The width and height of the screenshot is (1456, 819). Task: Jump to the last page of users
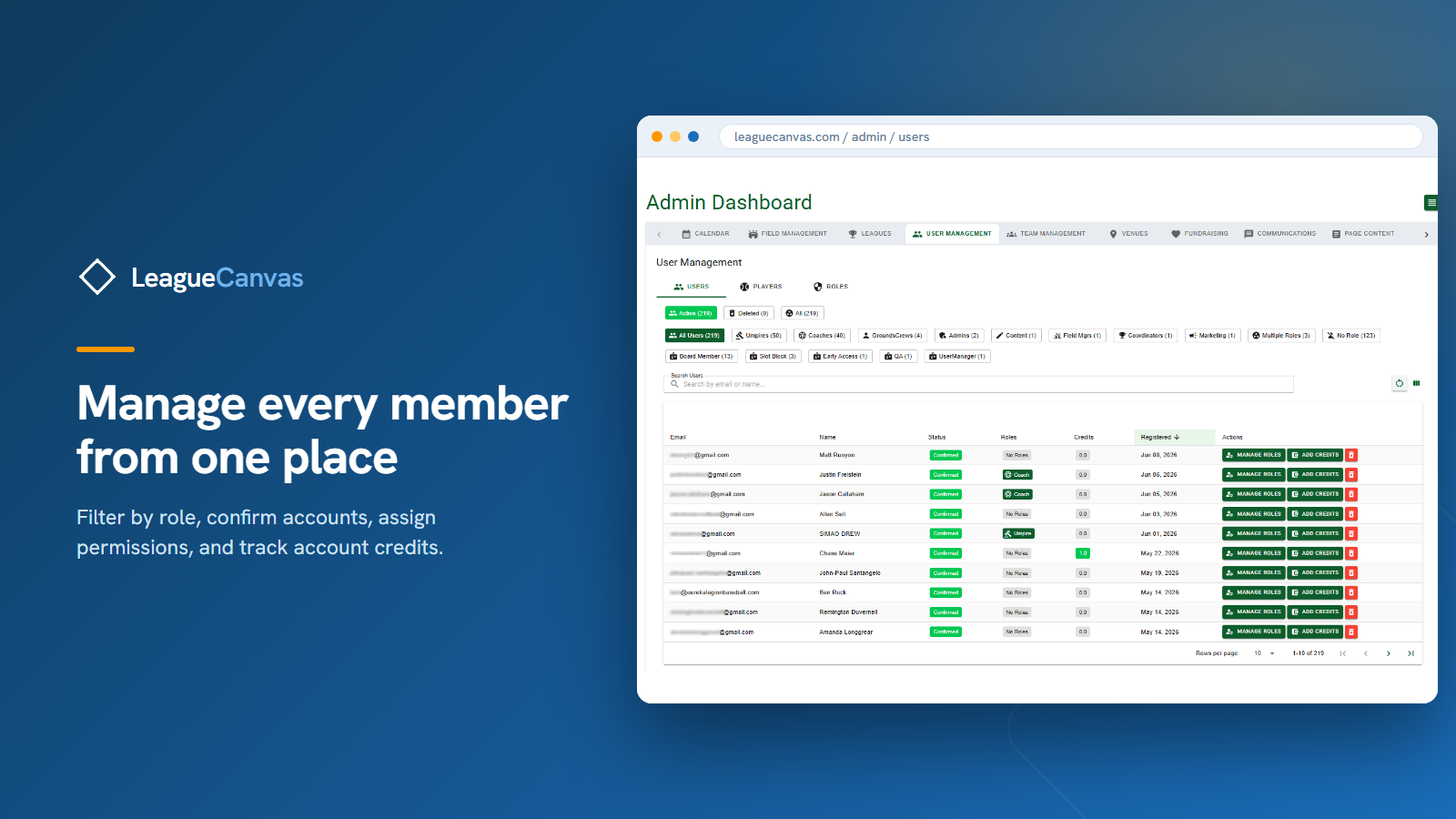[1411, 653]
